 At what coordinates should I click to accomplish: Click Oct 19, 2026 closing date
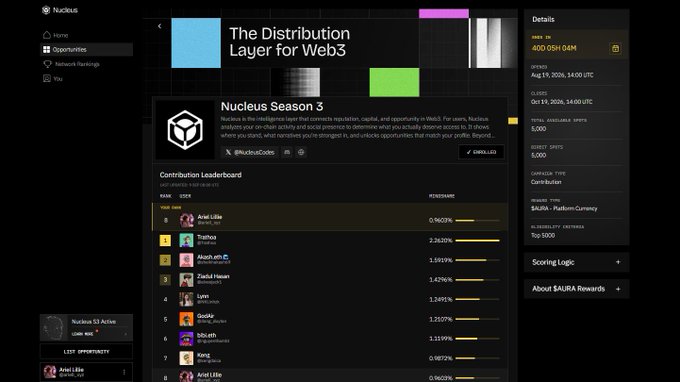pyautogui.click(x=562, y=102)
